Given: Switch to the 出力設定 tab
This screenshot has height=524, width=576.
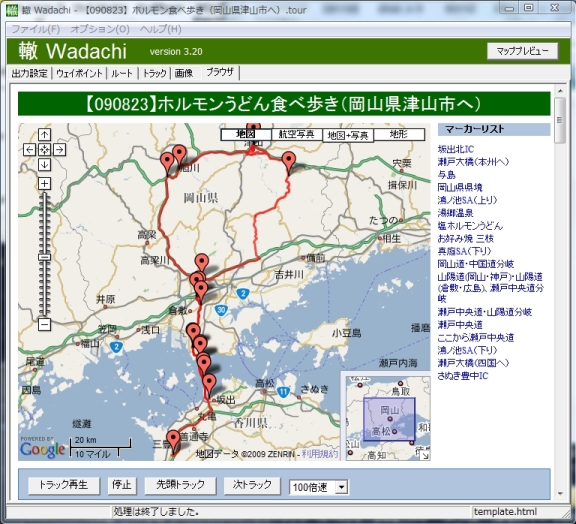Looking at the screenshot, I should tap(29, 73).
